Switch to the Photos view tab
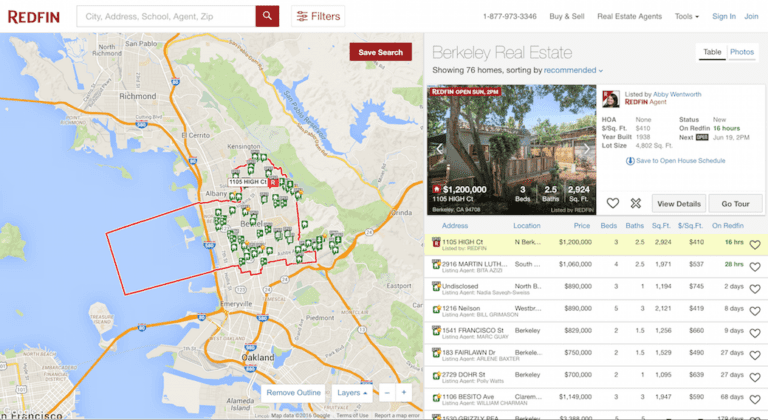 [x=742, y=52]
